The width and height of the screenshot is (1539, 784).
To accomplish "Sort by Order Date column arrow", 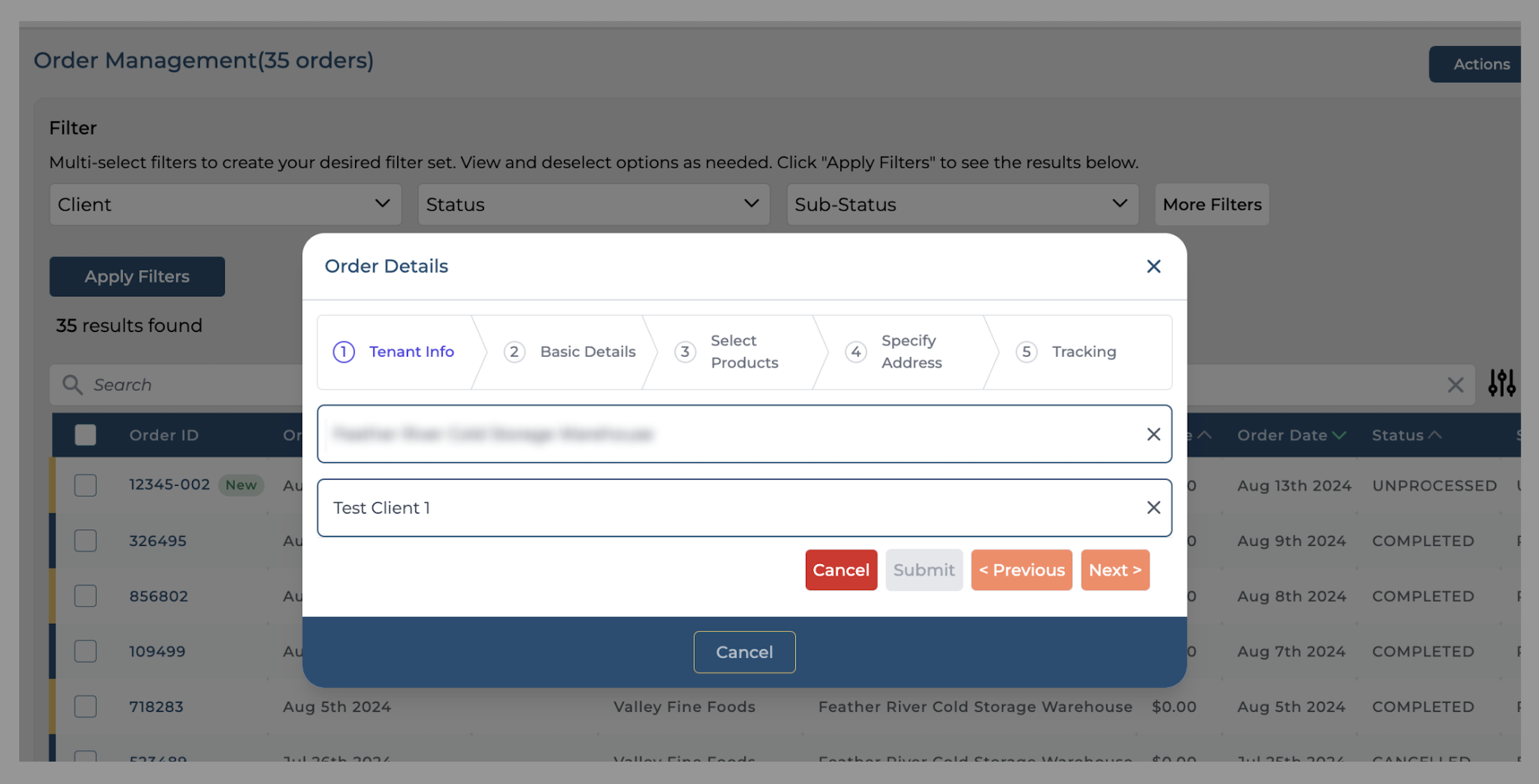I will click(1340, 435).
